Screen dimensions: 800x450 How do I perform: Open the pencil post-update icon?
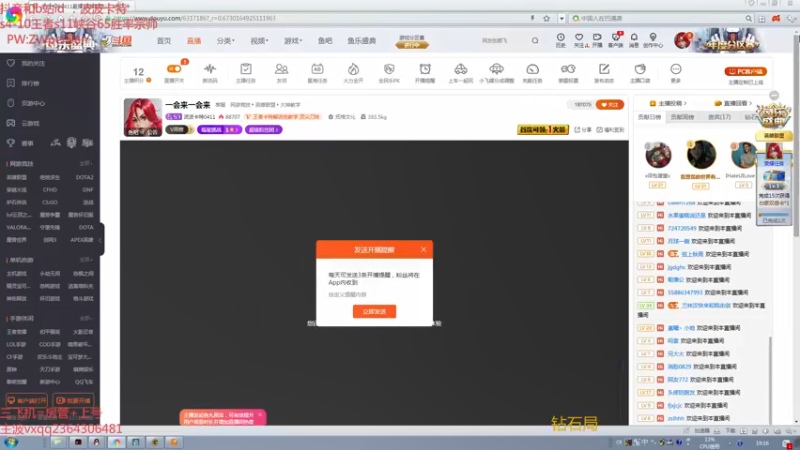(604, 69)
